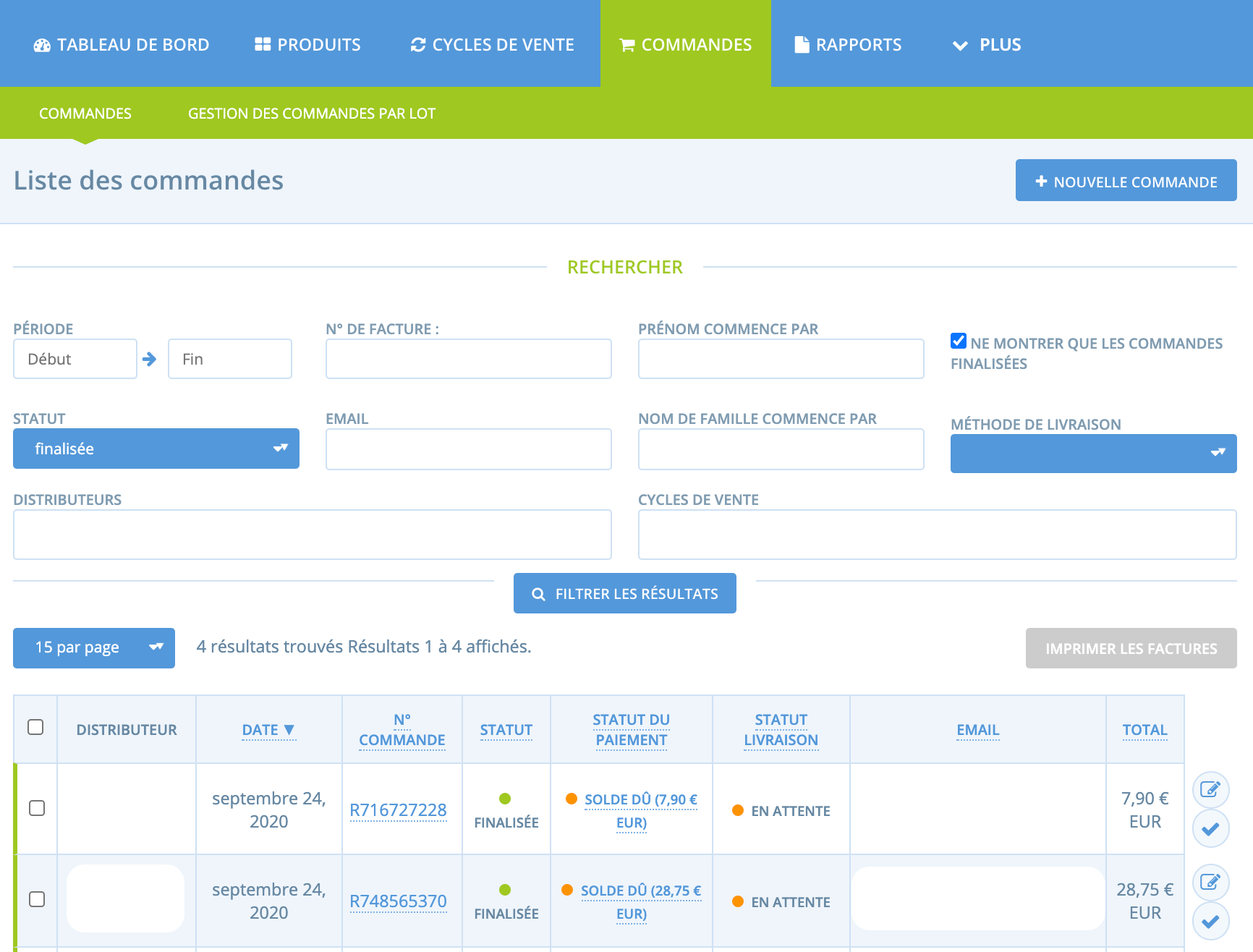Click the chevron icon next to Plus
1253x952 pixels.
tap(960, 46)
